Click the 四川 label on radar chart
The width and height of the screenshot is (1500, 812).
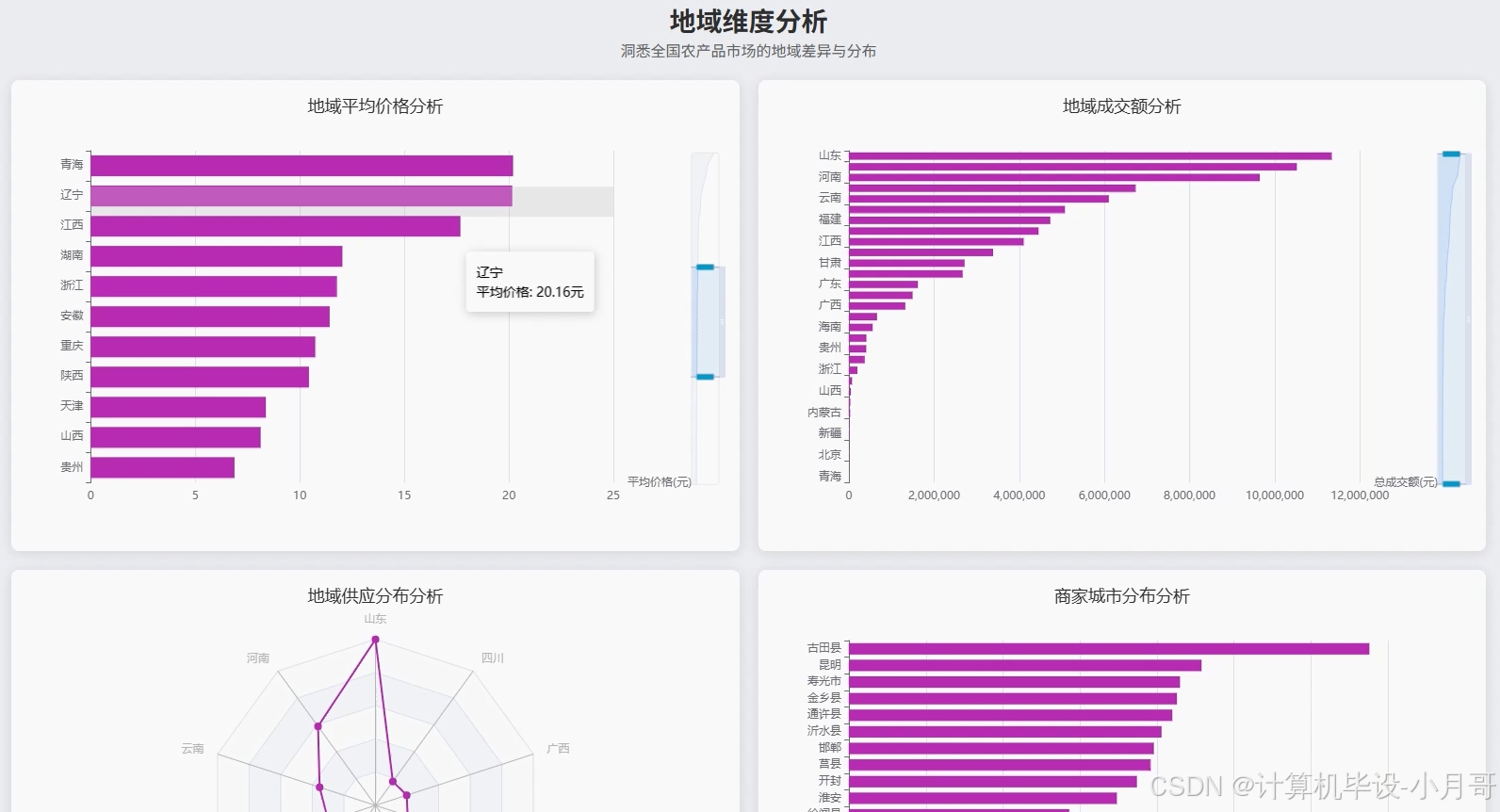click(493, 658)
